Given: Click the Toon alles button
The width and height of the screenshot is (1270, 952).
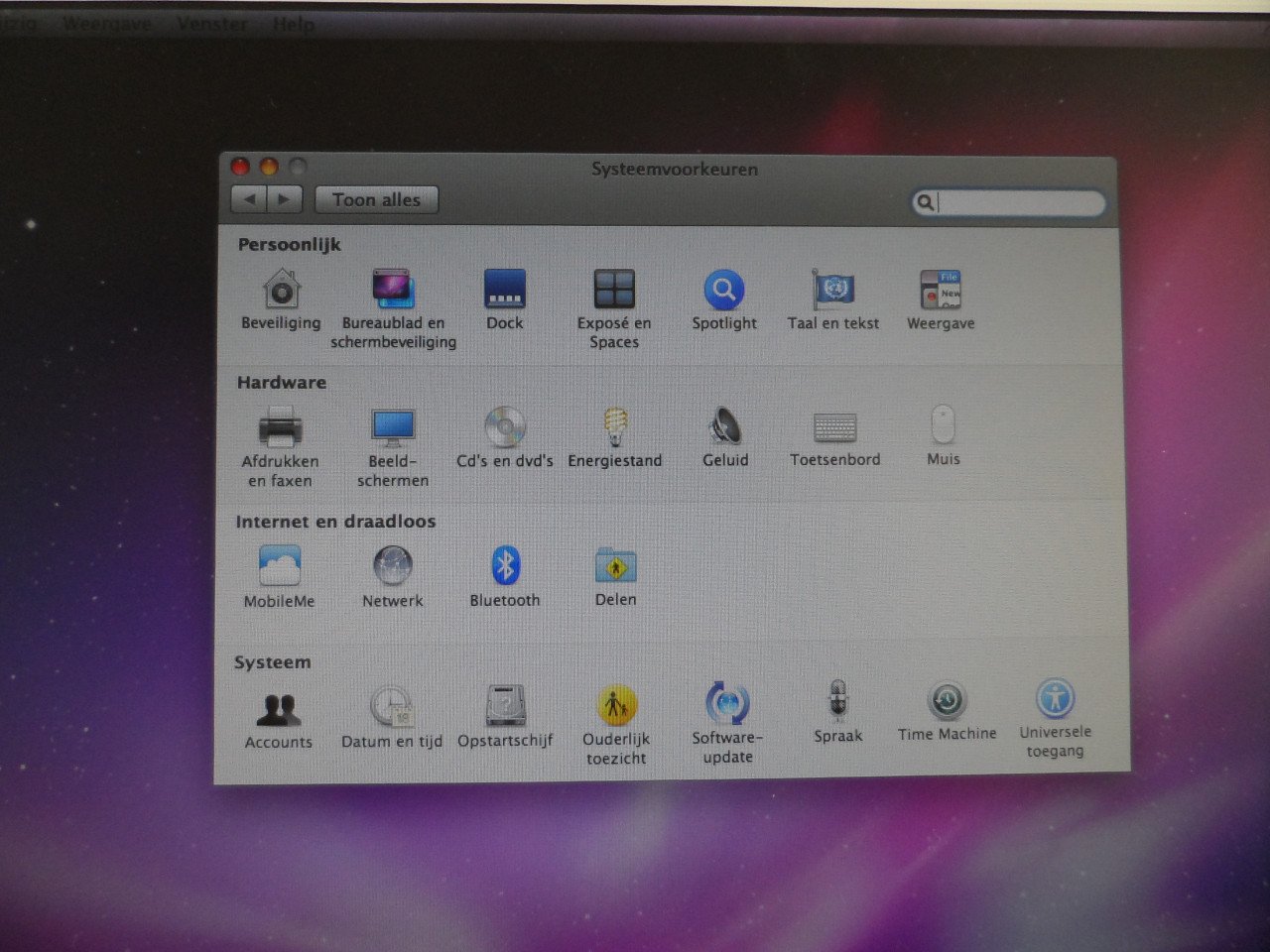Looking at the screenshot, I should pos(376,199).
